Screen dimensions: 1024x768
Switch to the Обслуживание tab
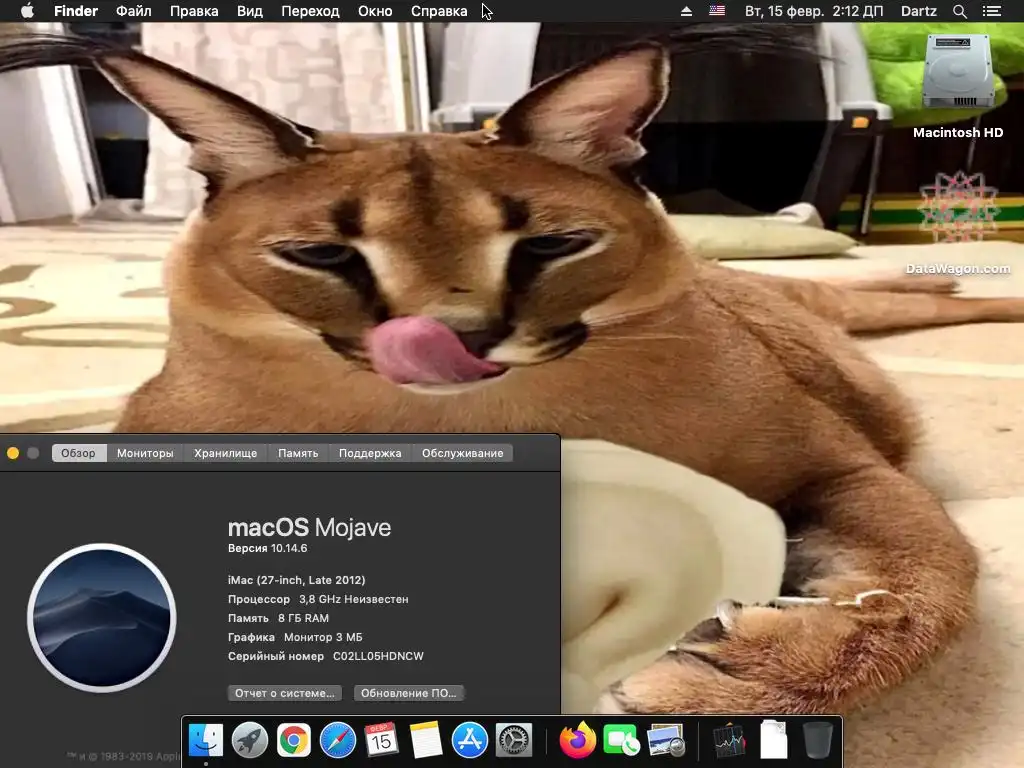click(x=462, y=453)
